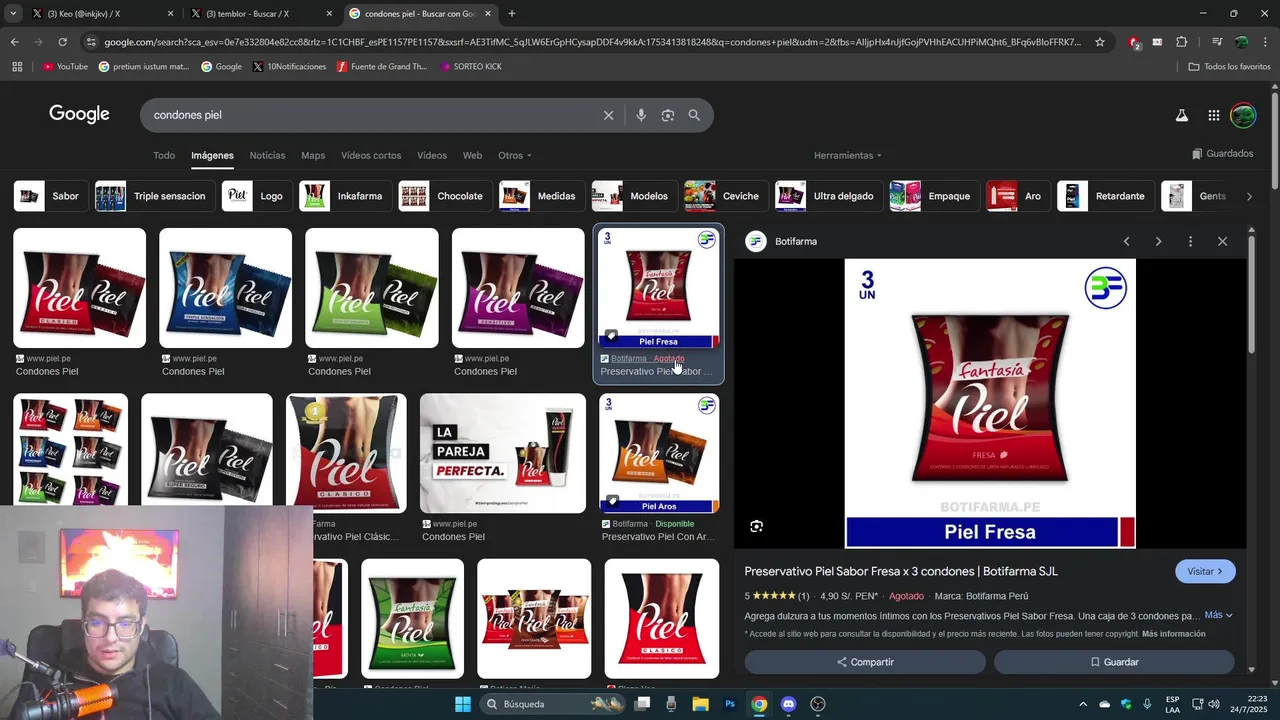Viewport: 1280px width, 720px height.
Task: Filter images by Sabor chip
Action: point(51,196)
